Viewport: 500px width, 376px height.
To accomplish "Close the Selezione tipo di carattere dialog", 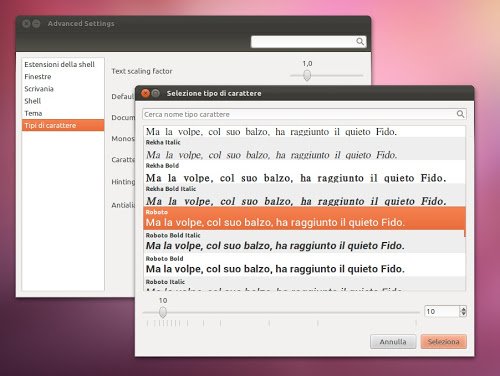I will (x=145, y=93).
